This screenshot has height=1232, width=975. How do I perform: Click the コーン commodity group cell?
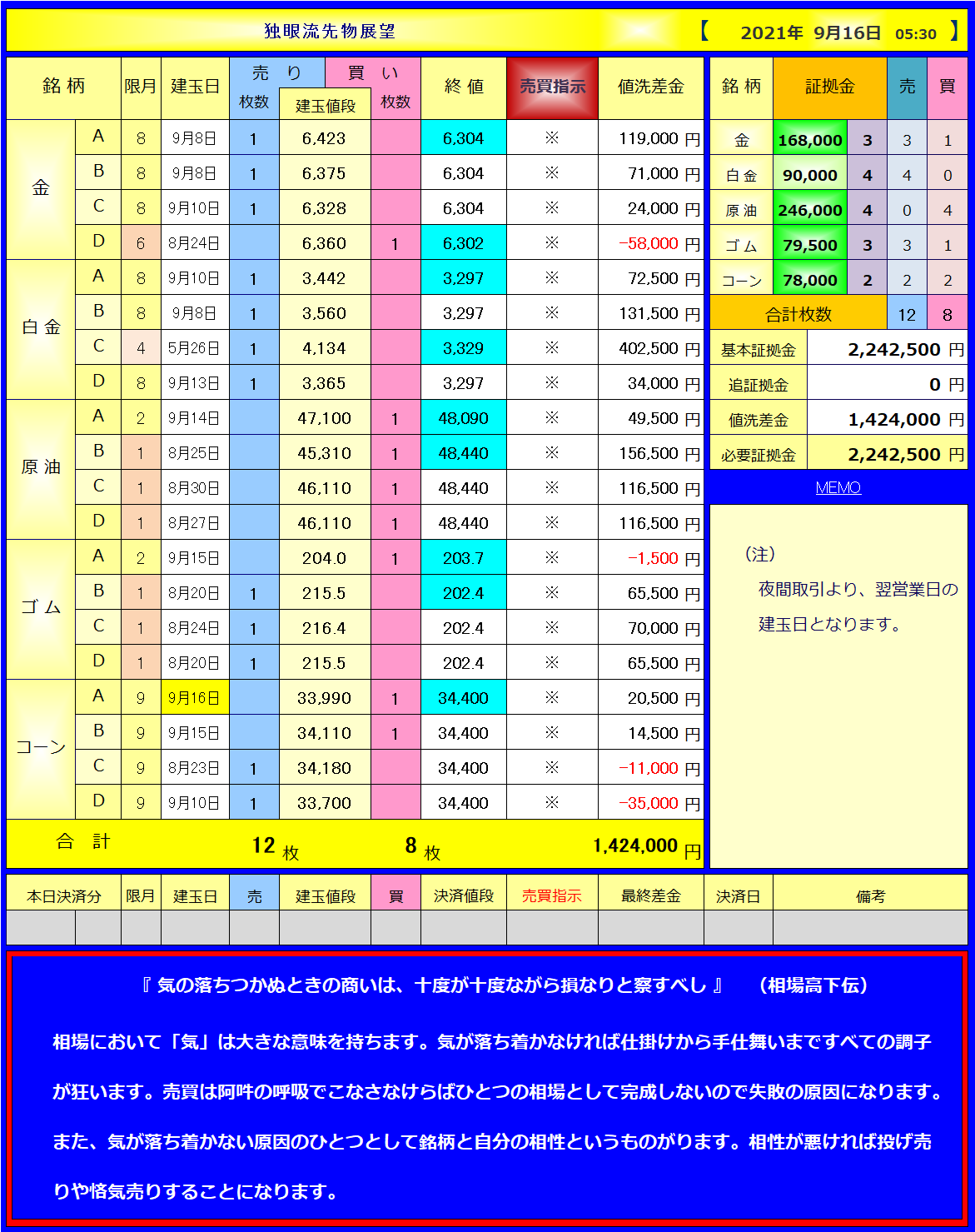[41, 750]
